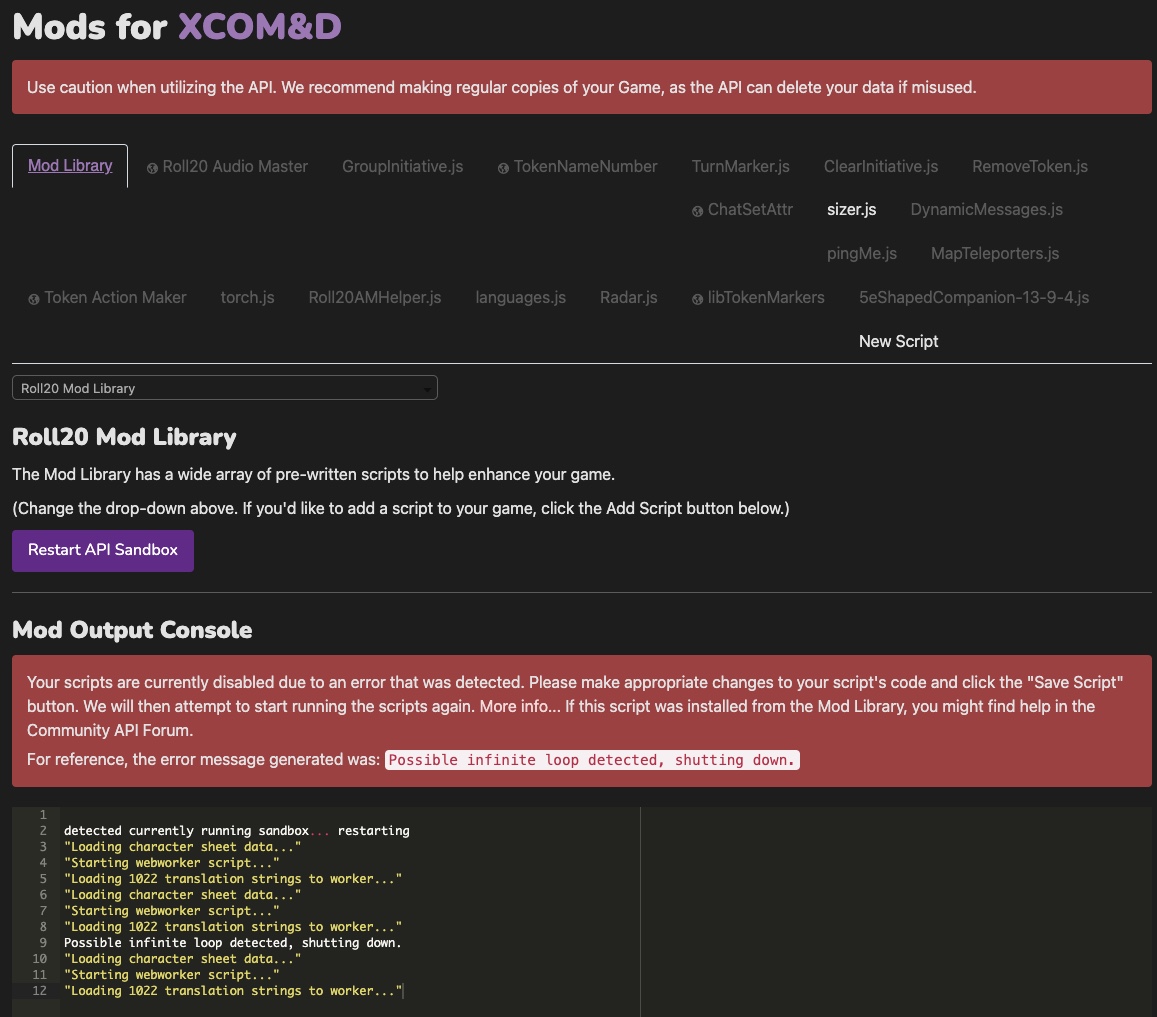
Task: Click the Mod Output Console heading
Action: tap(132, 630)
